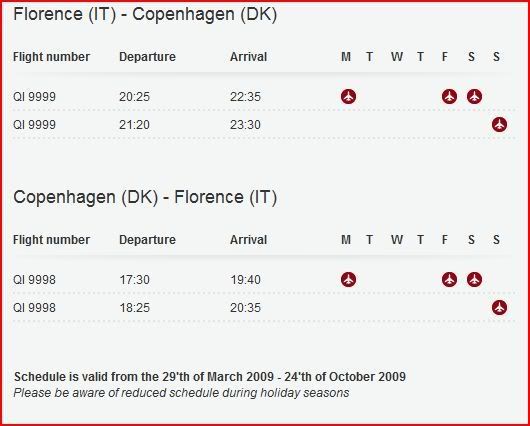Click Sunday plane icon for 18:25 departure
This screenshot has height=426, width=530.
tap(499, 308)
